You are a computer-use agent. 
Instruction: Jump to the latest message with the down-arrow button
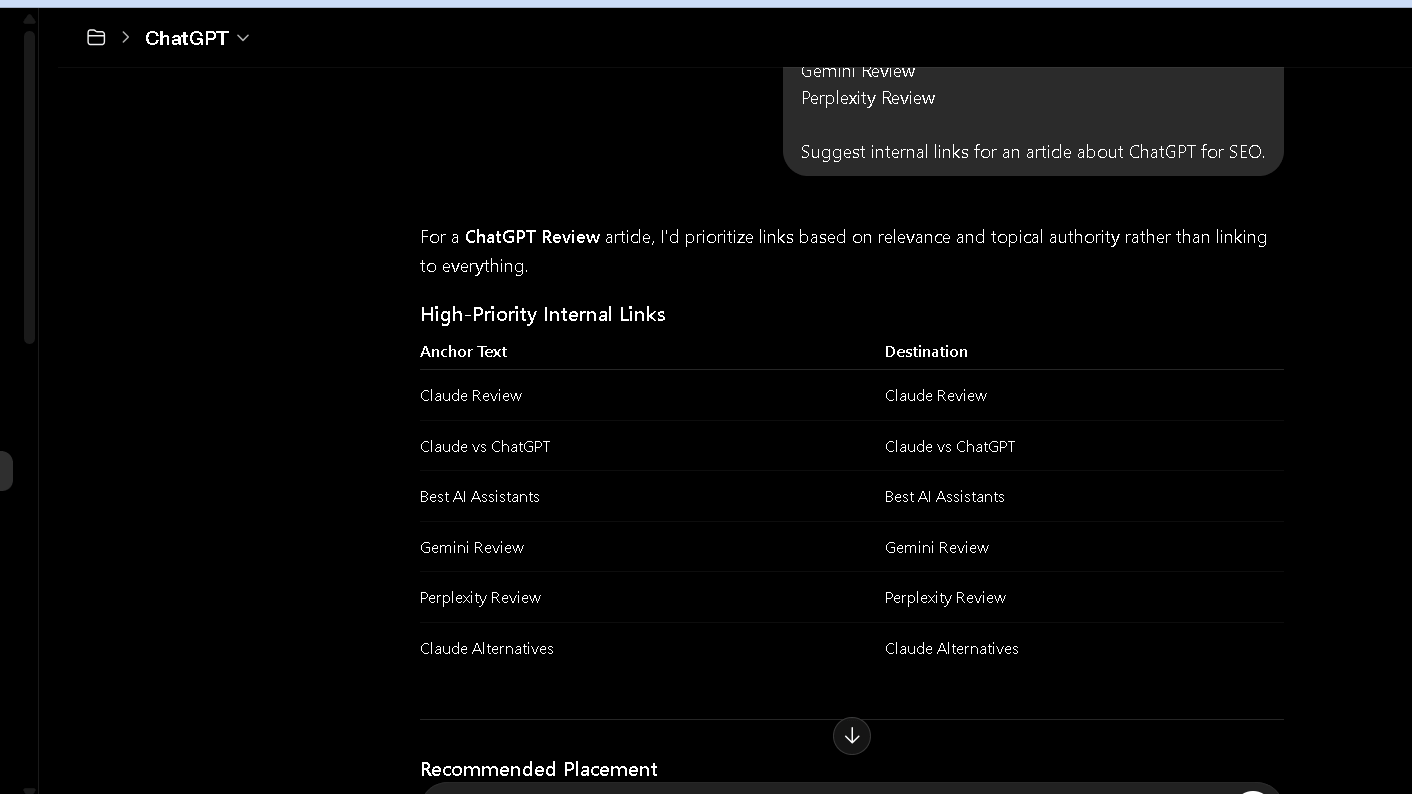point(852,736)
